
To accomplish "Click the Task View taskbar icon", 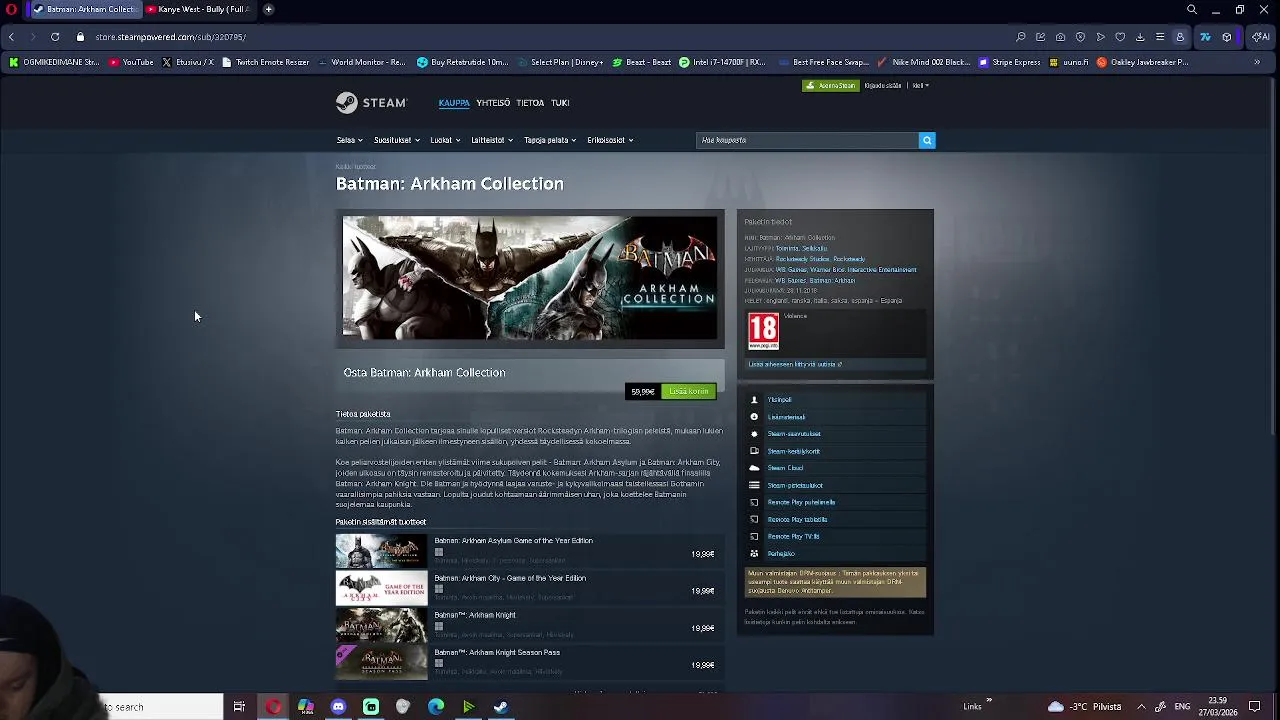I will [239, 707].
